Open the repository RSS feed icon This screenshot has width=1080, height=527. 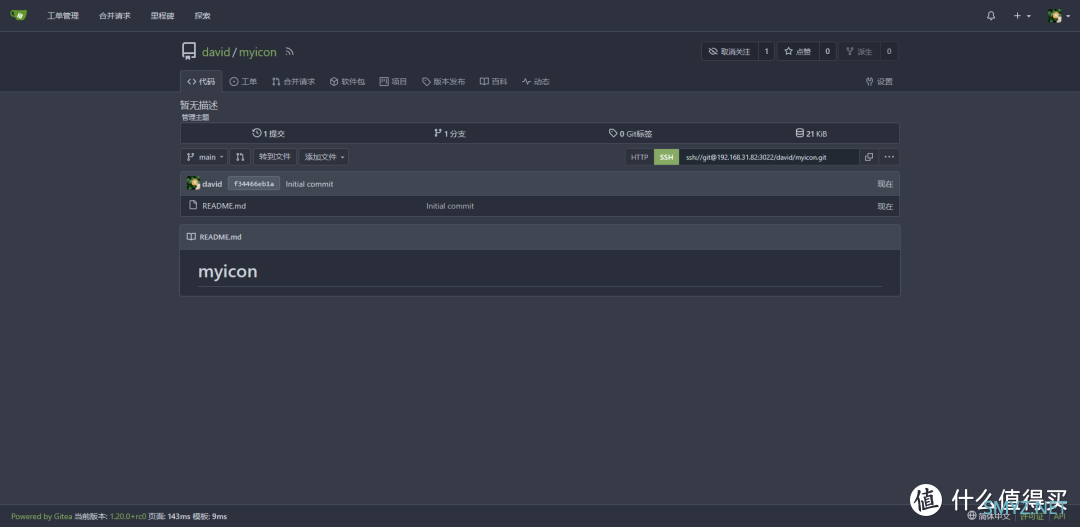coord(290,52)
